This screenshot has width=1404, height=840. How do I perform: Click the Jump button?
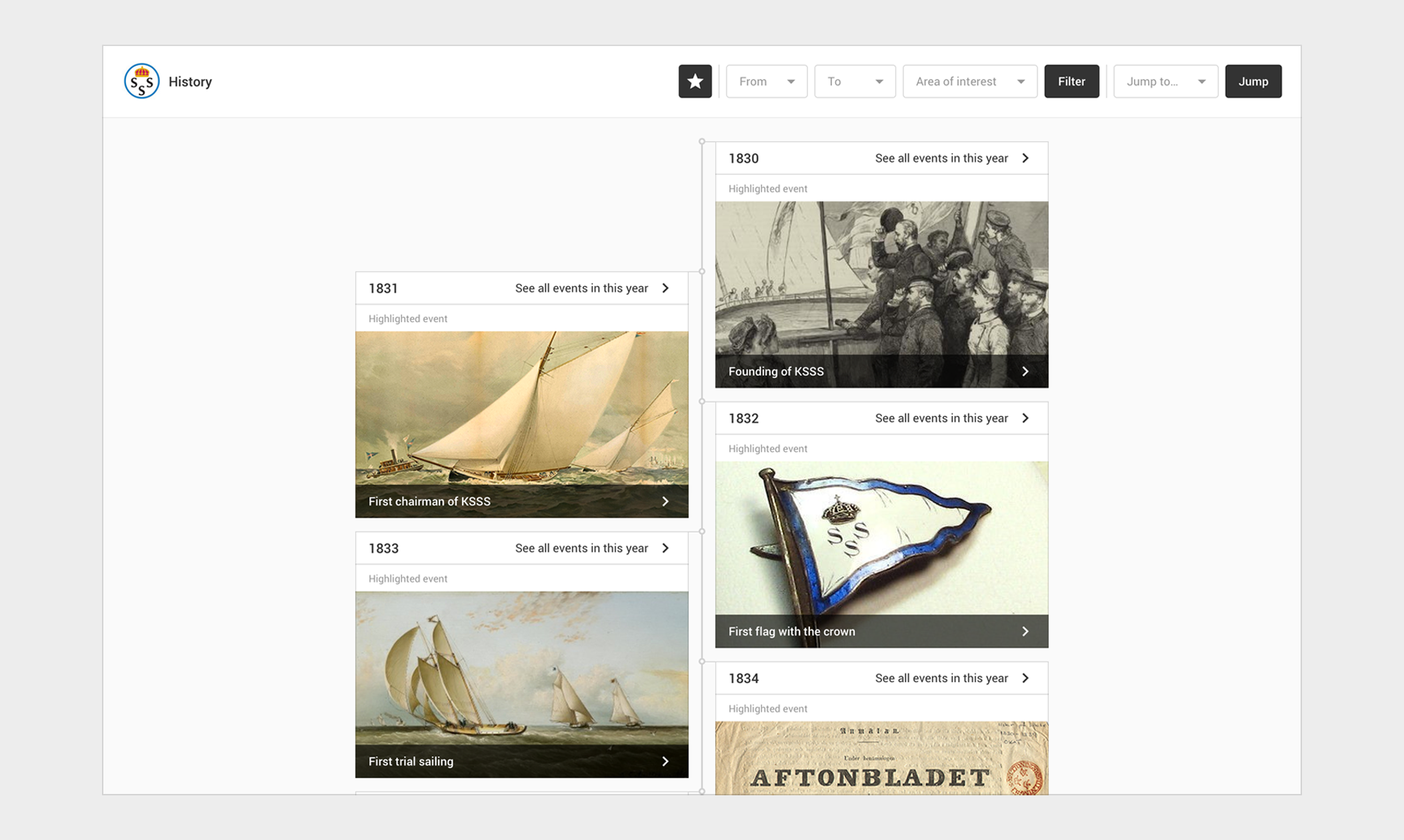click(1253, 81)
